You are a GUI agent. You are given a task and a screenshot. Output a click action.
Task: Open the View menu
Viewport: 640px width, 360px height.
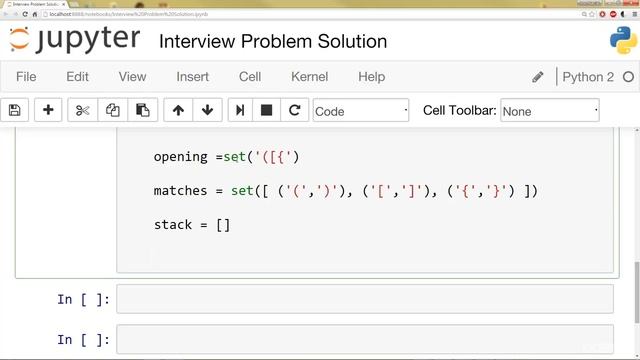pos(132,77)
